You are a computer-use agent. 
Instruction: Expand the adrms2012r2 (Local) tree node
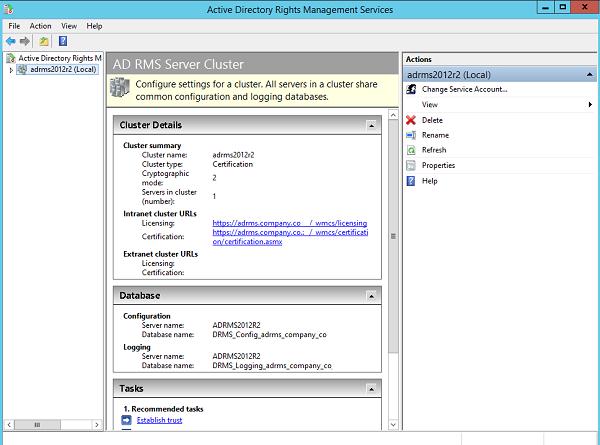point(11,70)
